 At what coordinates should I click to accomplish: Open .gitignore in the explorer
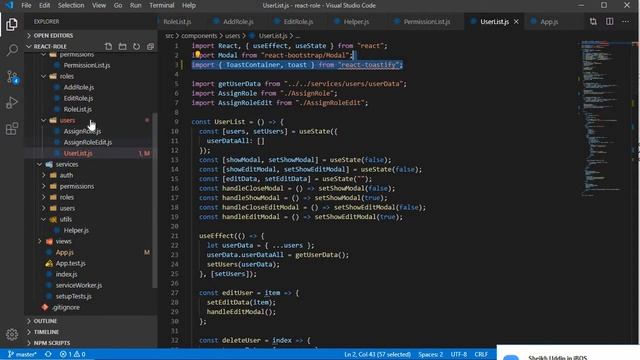(66, 308)
